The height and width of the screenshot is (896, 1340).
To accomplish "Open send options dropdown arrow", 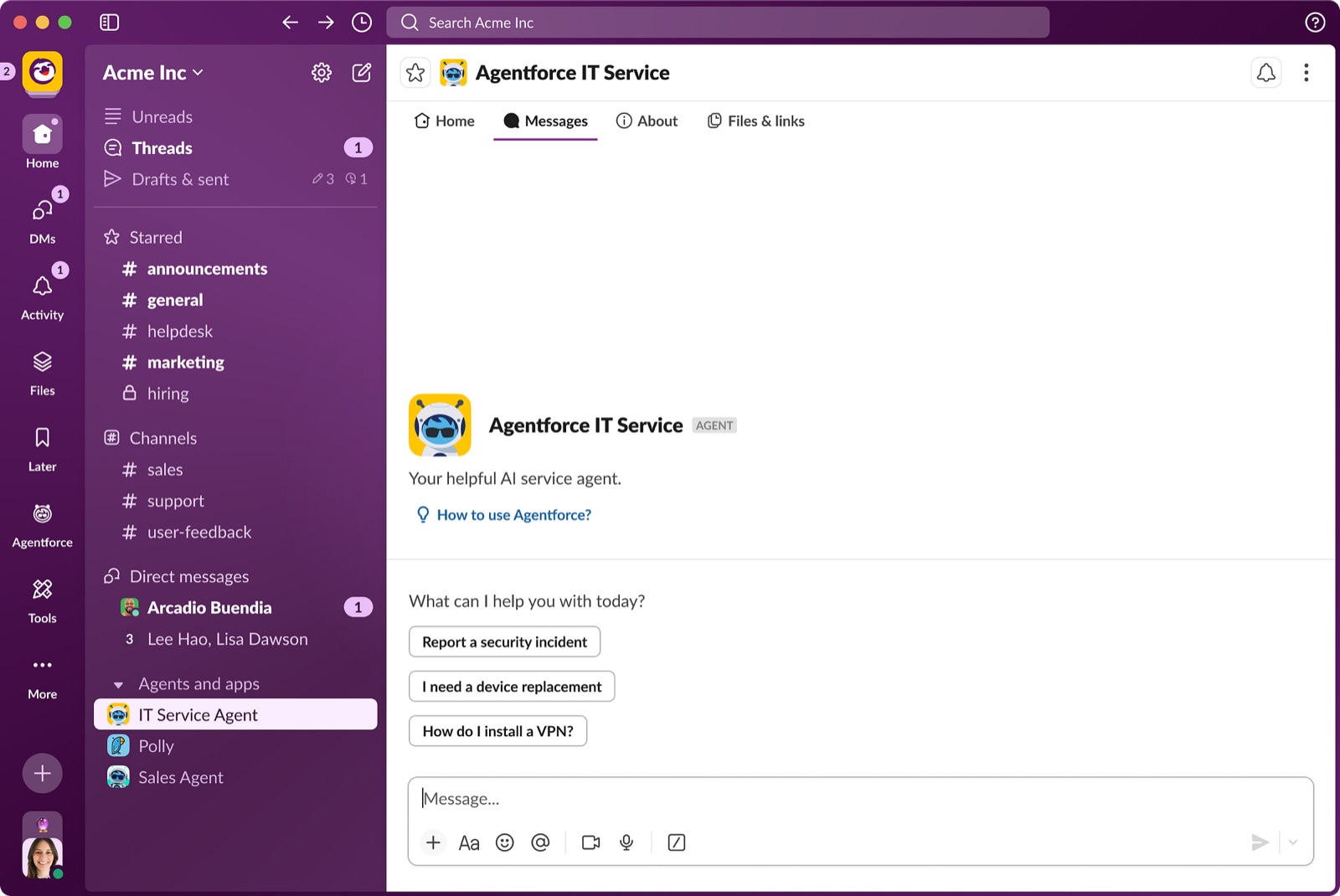I will point(1293,842).
